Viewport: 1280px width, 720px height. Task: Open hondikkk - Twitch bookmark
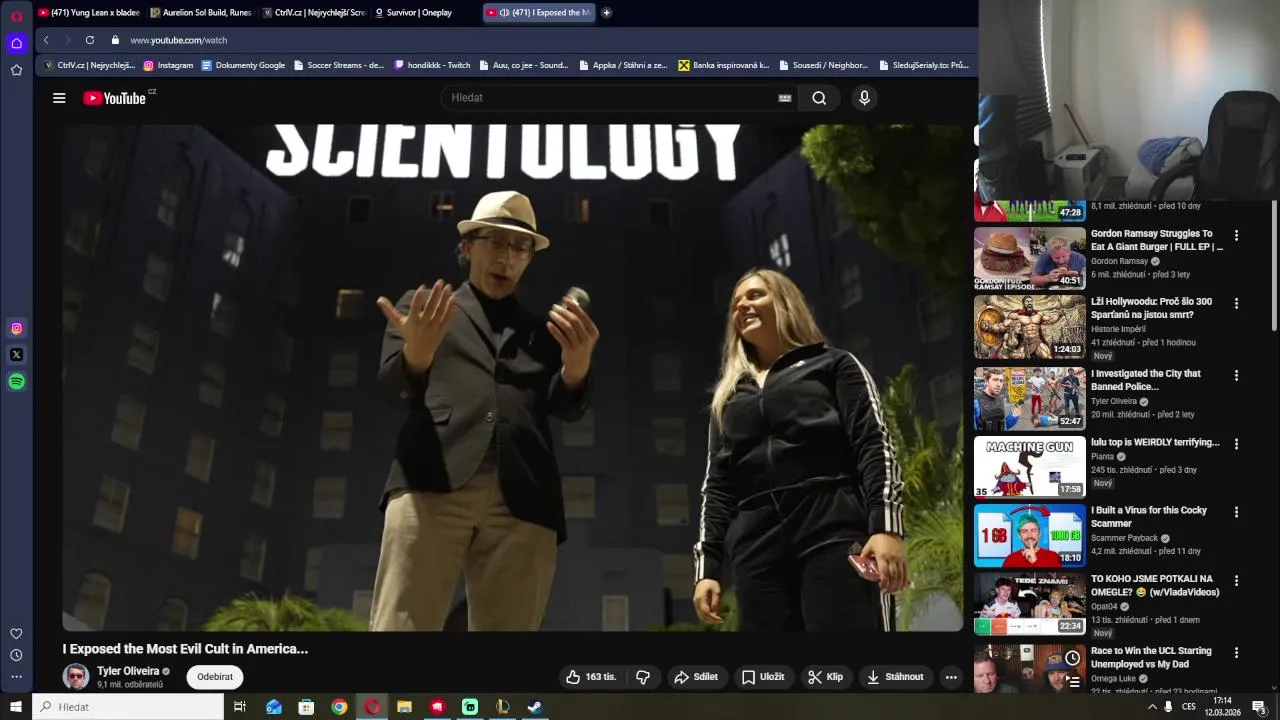point(432,65)
